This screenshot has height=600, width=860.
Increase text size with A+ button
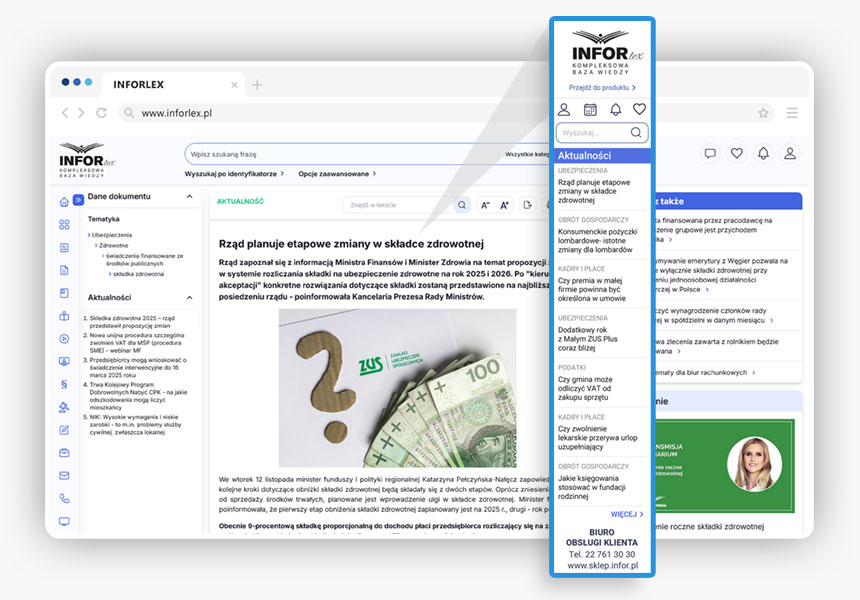(x=504, y=205)
